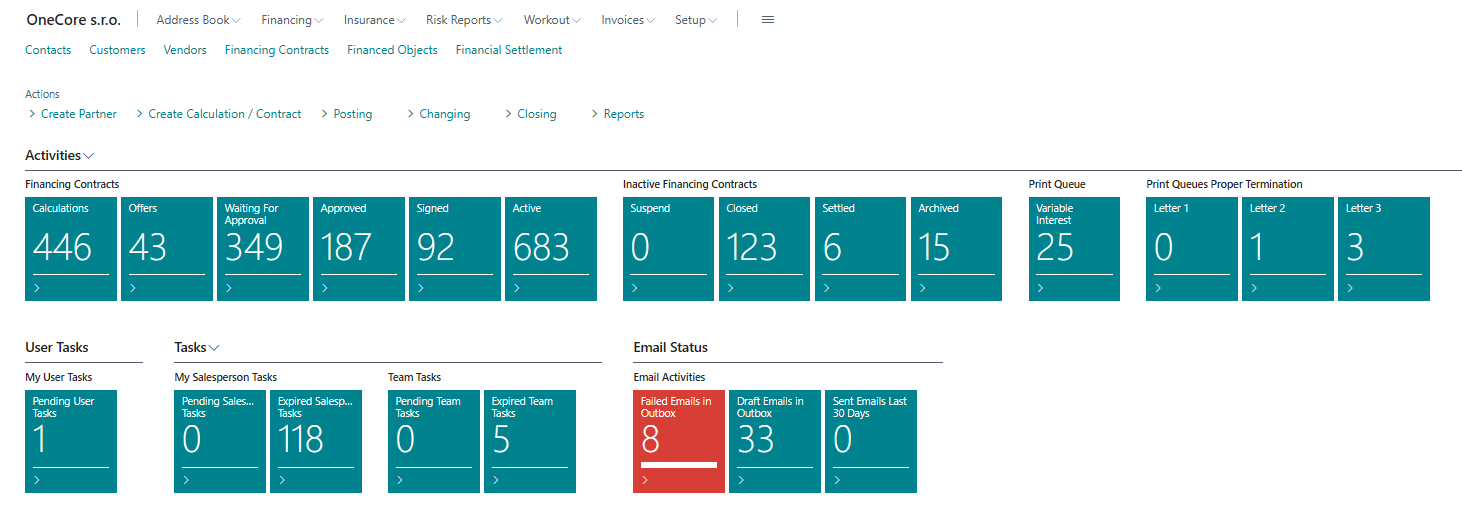Screen dimensions: 1462x514
Task: Click the chevron icon before Create Partner
Action: tap(32, 114)
